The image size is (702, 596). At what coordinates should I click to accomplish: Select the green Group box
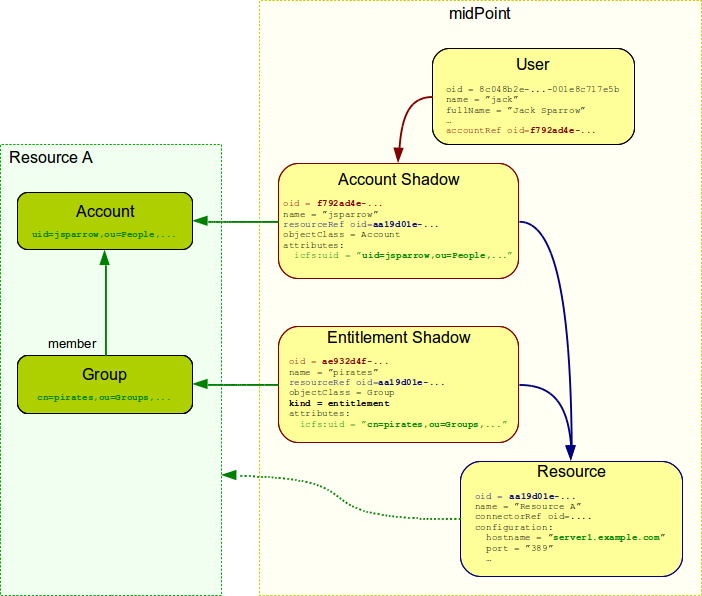click(x=104, y=384)
